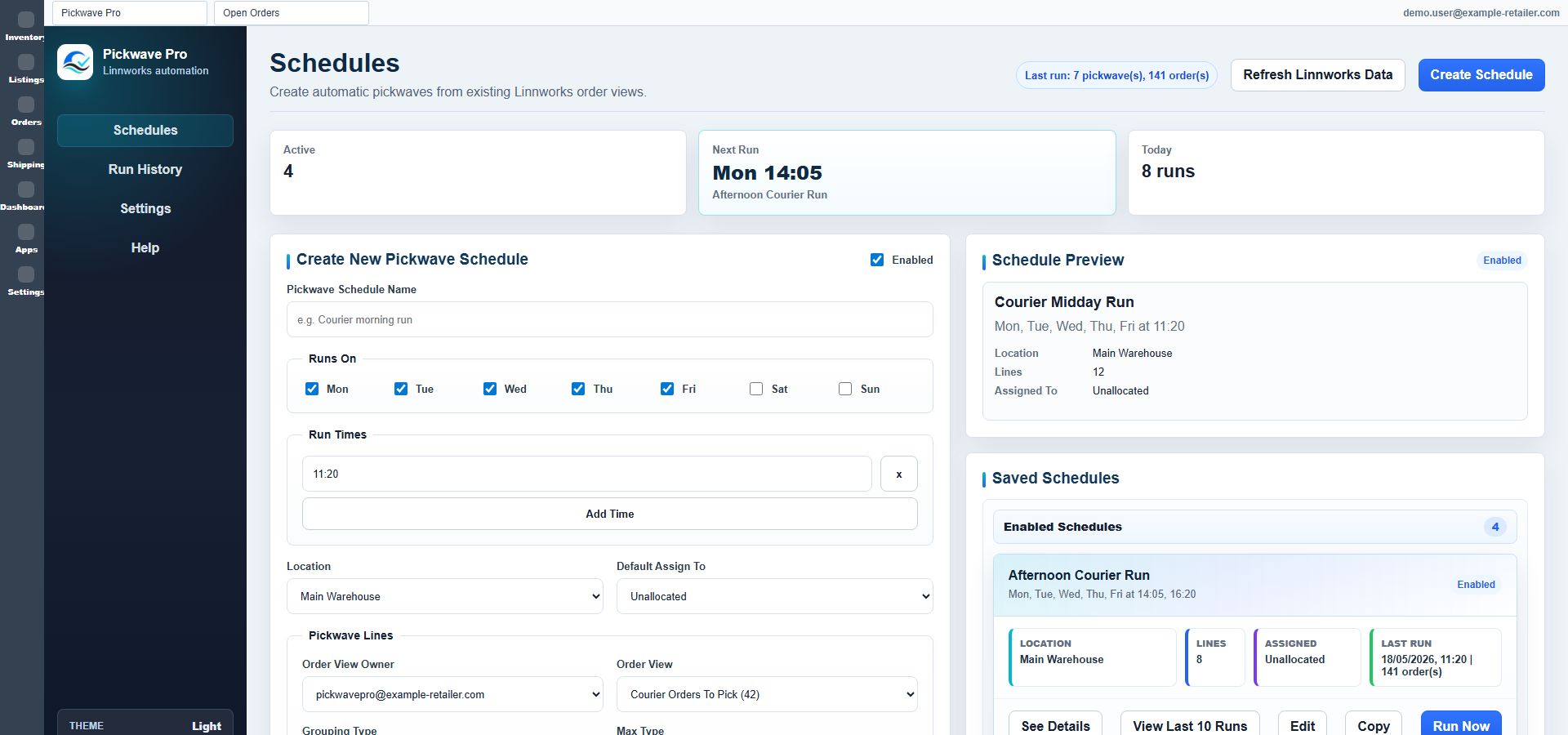Screen dimensions: 1568x735
Task: Click the Afternoon Courier Run schedule title
Action: [1078, 575]
